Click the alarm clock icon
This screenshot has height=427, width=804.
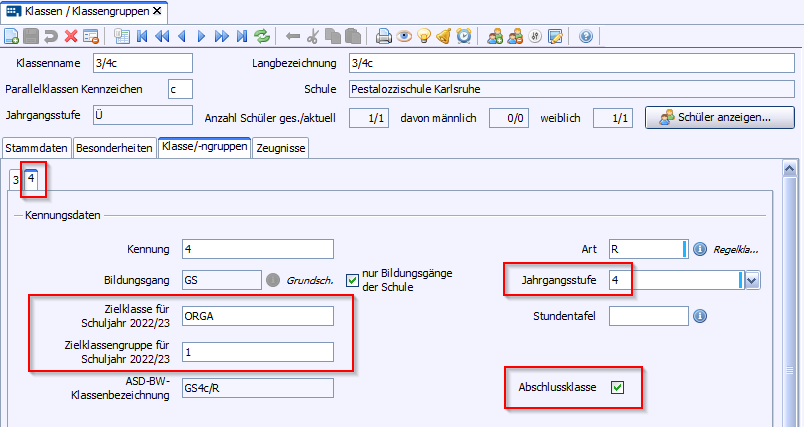pyautogui.click(x=464, y=37)
